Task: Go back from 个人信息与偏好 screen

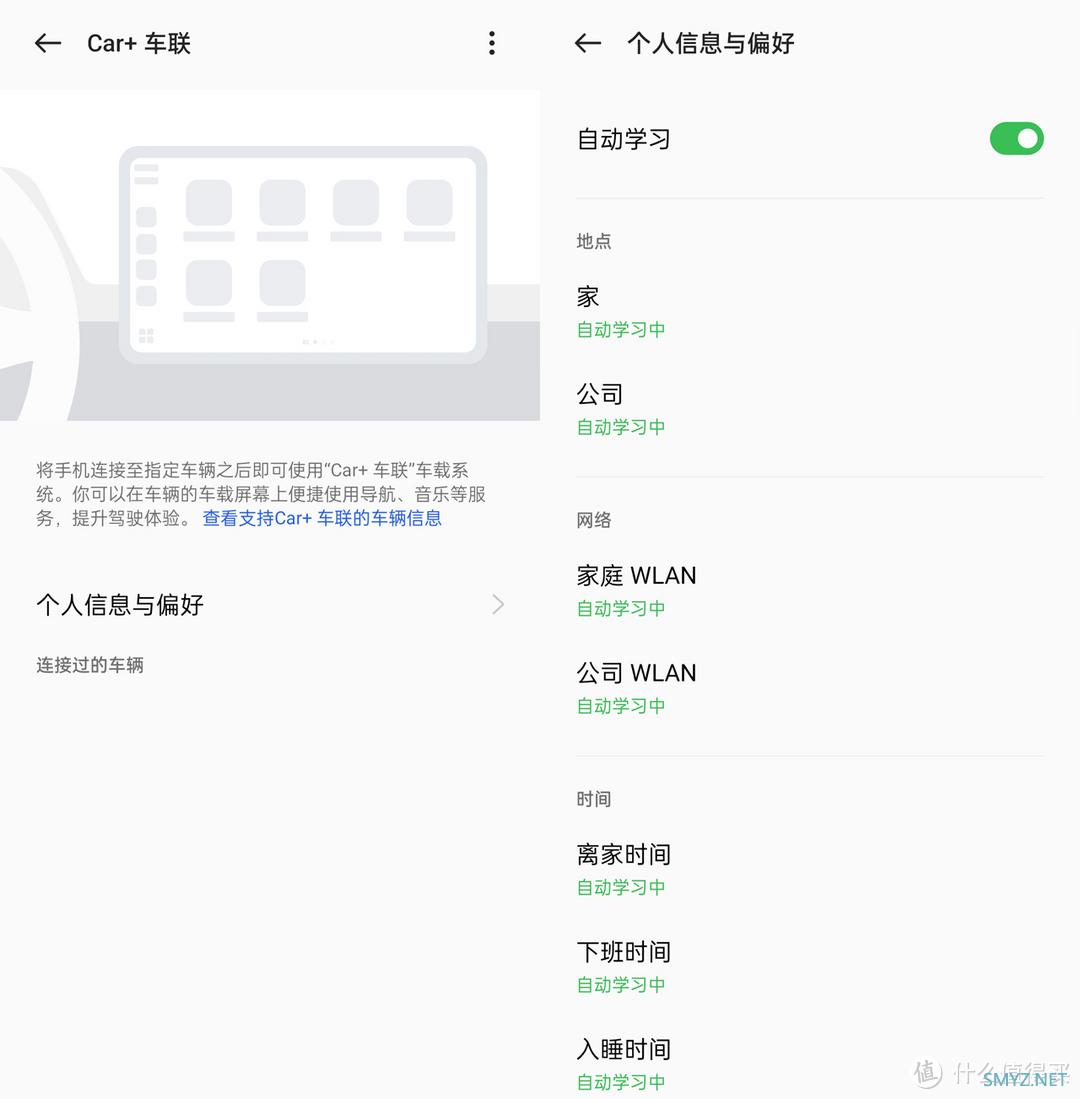Action: click(x=587, y=43)
